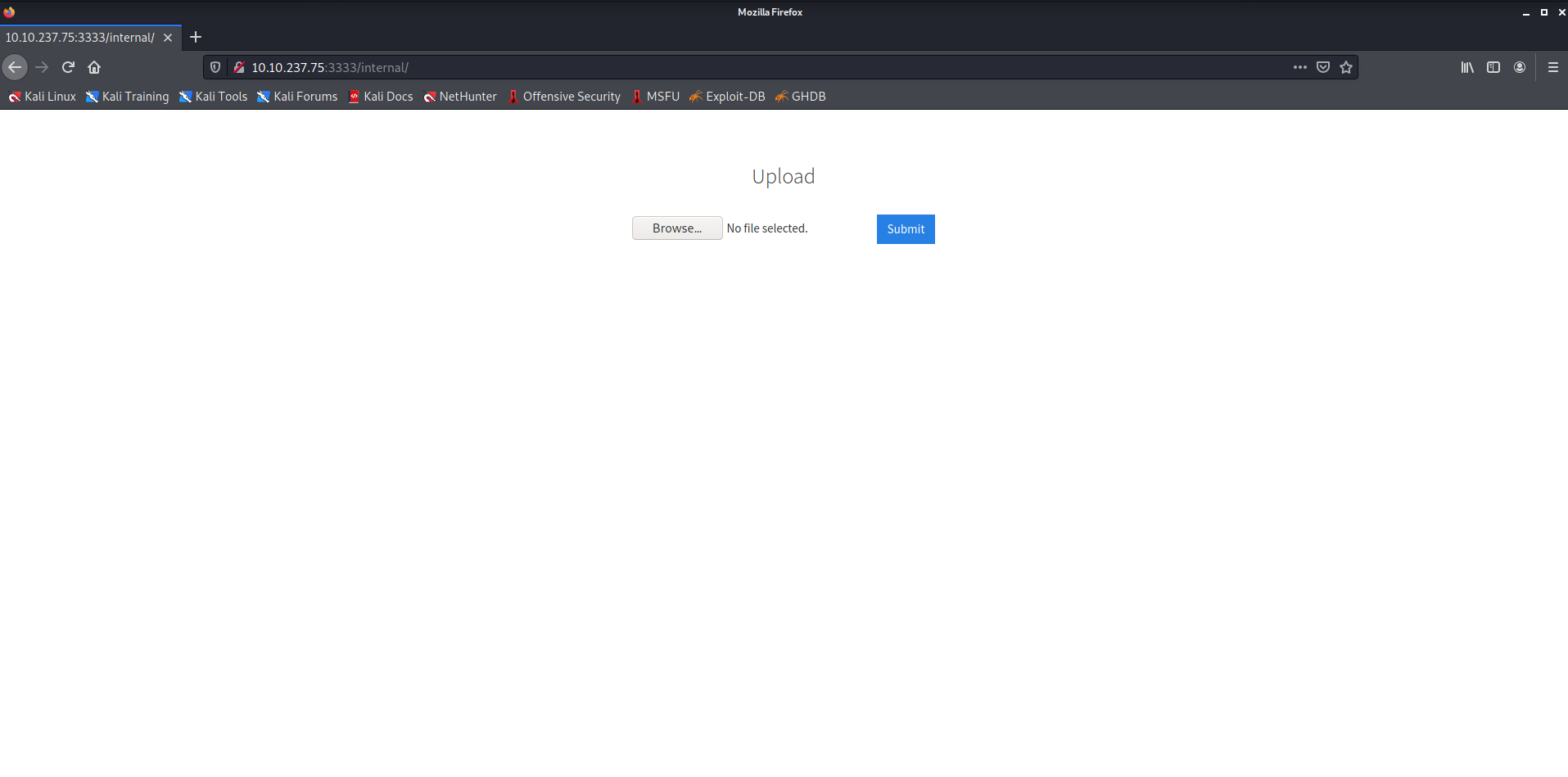Image resolution: width=1568 pixels, height=777 pixels.
Task: Select the 10.10.237.75:3333/internal/ tab
Action: [x=80, y=38]
